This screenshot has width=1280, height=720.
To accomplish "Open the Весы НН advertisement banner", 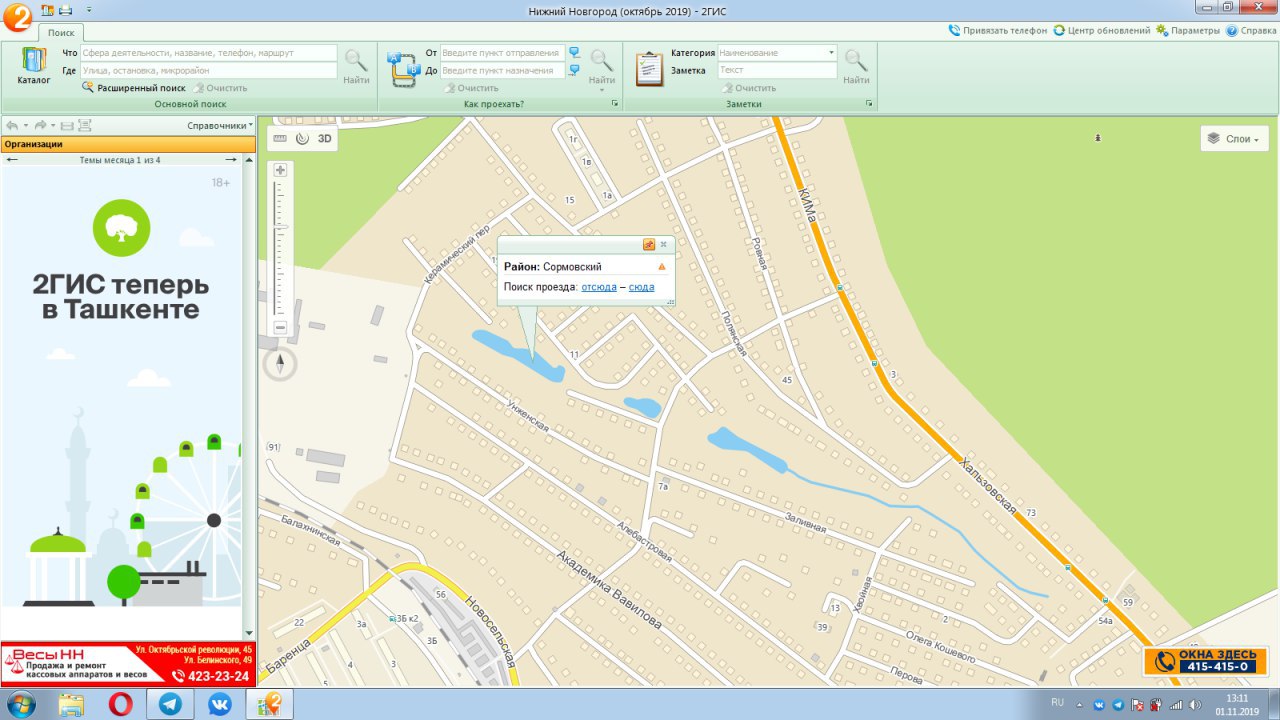I will [128, 665].
